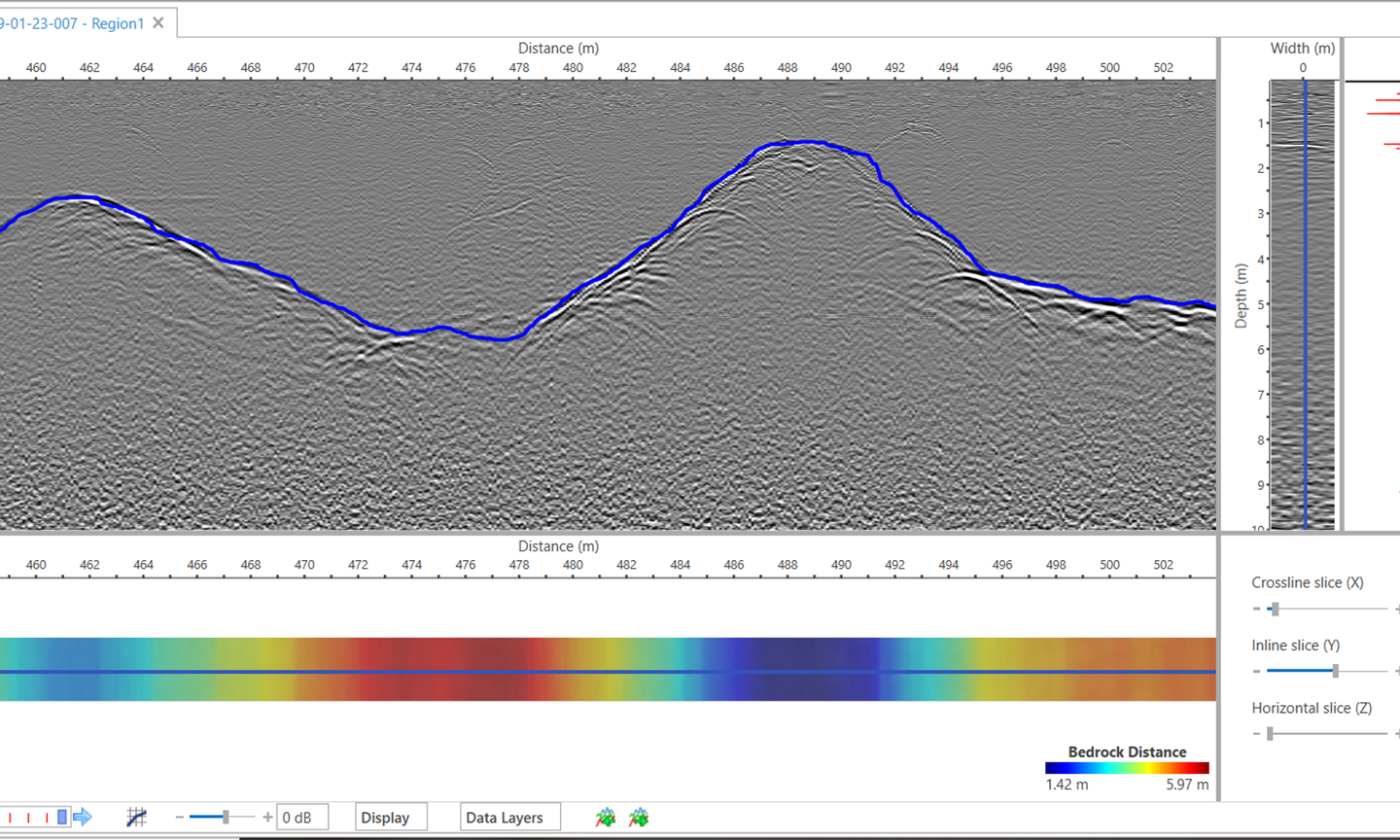Click the Crossline slice (X) slider handle
Screen dimensions: 1400x840
click(1275, 610)
